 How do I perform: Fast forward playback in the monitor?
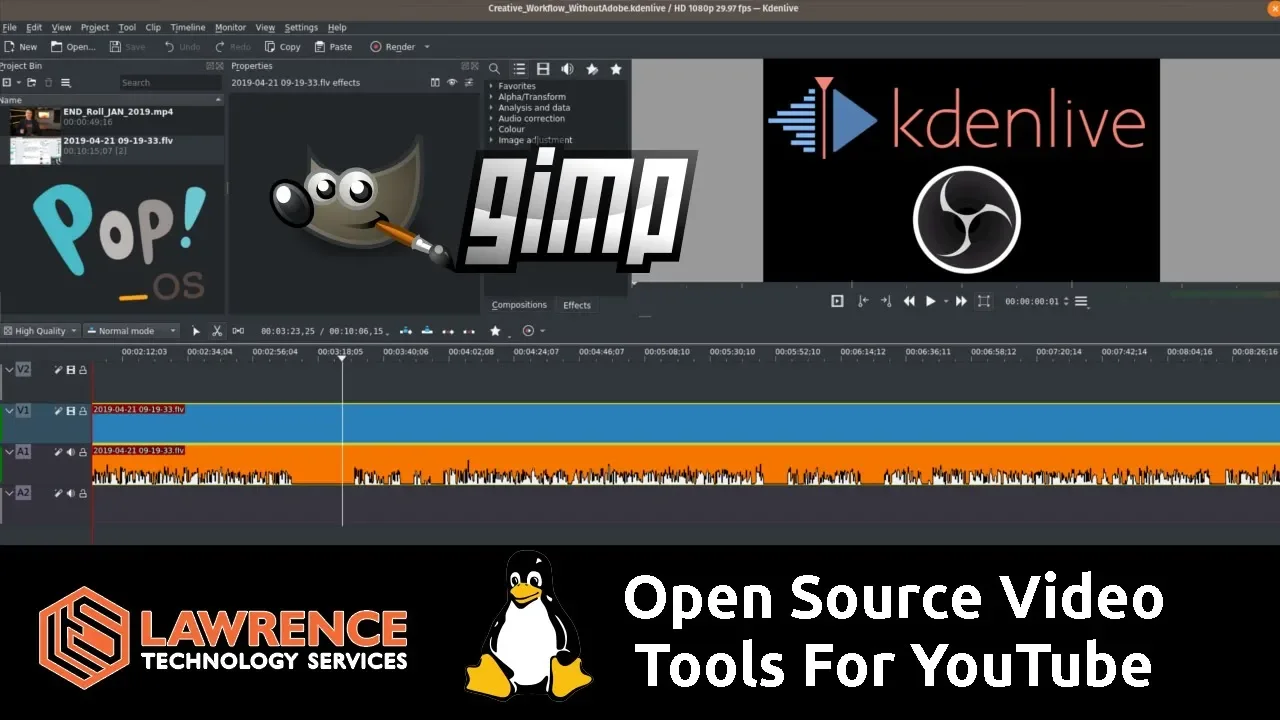(x=961, y=301)
